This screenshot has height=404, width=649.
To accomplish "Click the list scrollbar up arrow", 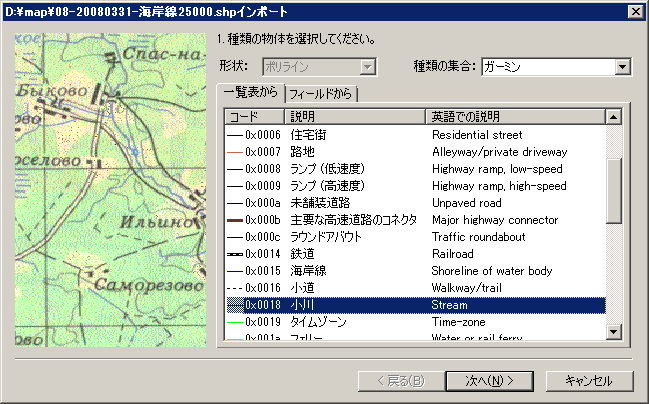I will (613, 117).
